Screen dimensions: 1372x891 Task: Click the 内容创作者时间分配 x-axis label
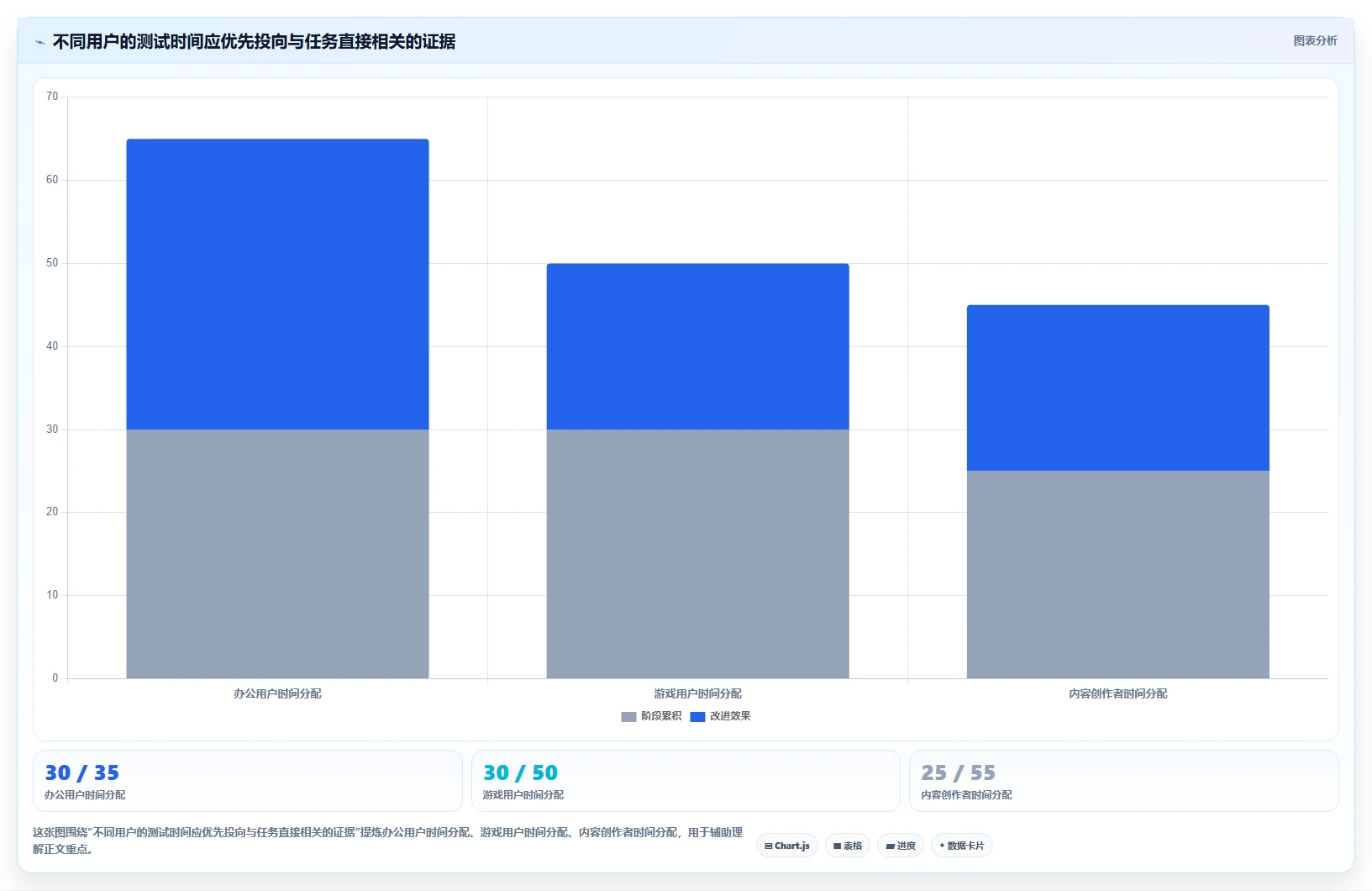[1117, 693]
